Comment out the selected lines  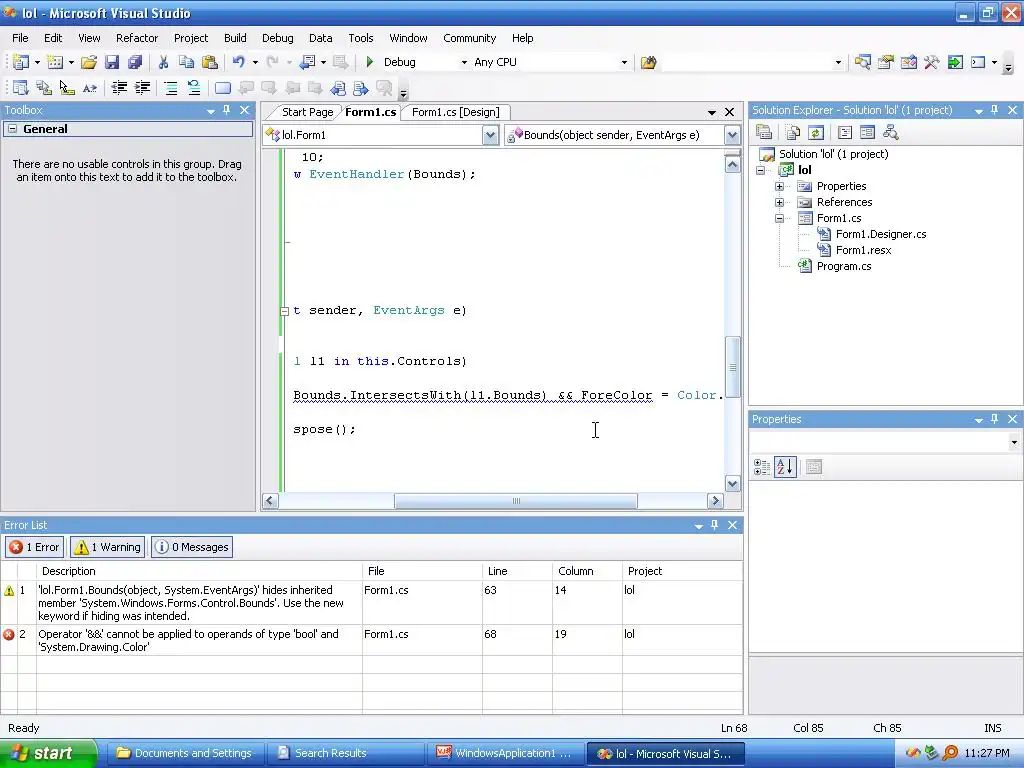(x=170, y=88)
